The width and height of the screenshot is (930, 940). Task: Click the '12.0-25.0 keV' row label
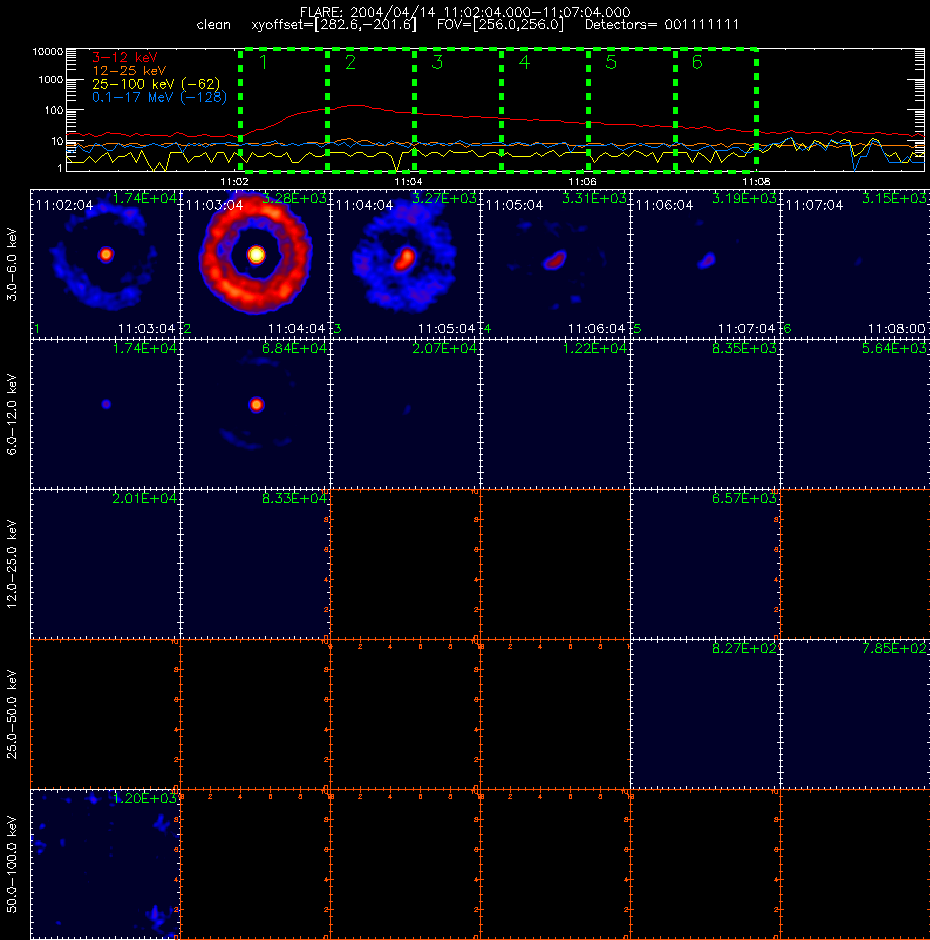12,564
